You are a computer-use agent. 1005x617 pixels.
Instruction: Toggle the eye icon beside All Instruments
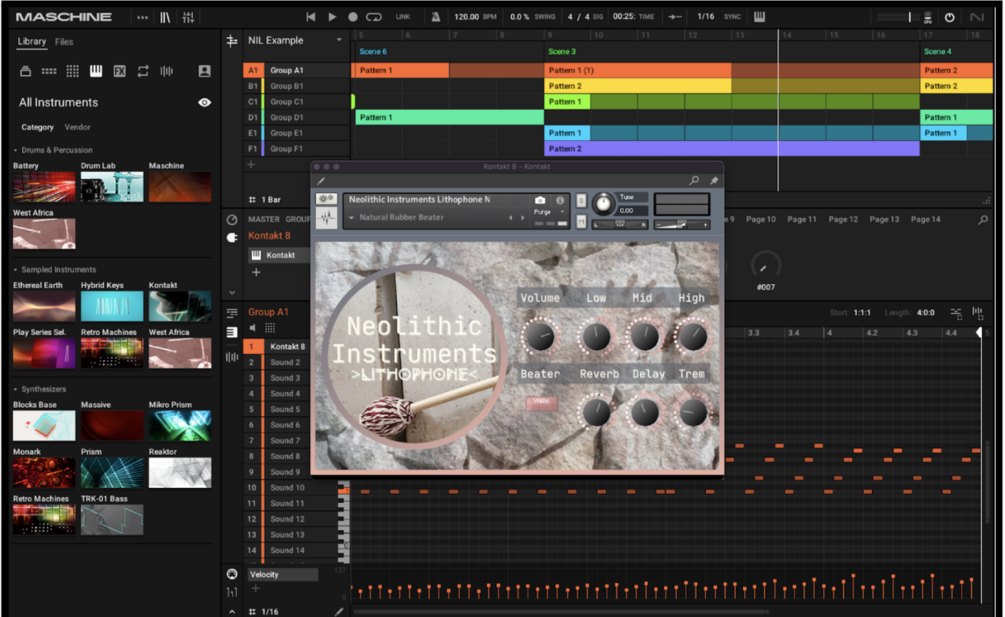pos(204,103)
